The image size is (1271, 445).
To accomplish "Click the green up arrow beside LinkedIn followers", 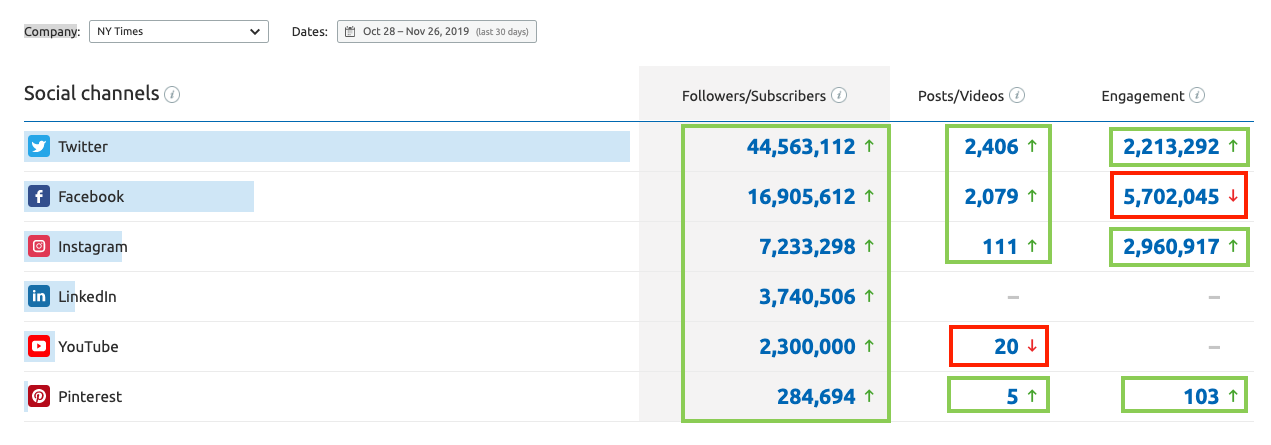I will pos(869,297).
